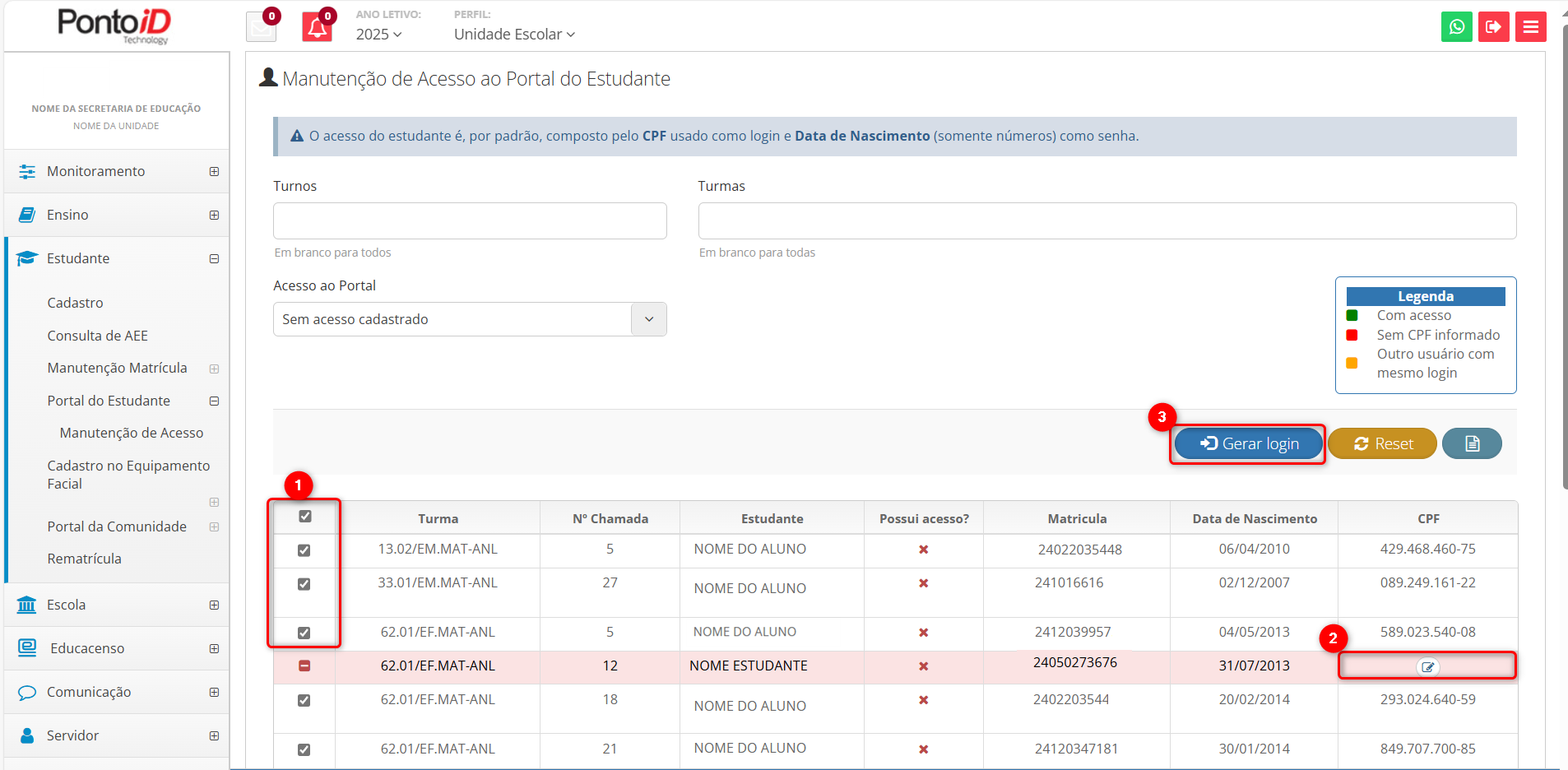Toggle the select-all checkbox in table header
The height and width of the screenshot is (770, 1568).
(305, 517)
